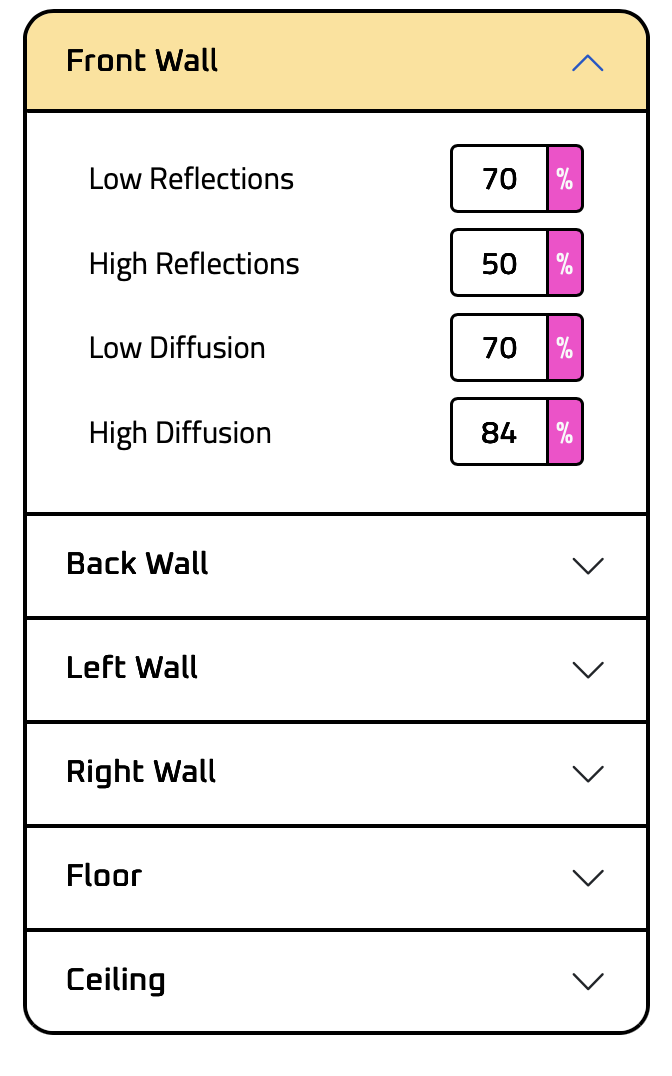Click the Ceiling header label

(x=116, y=980)
